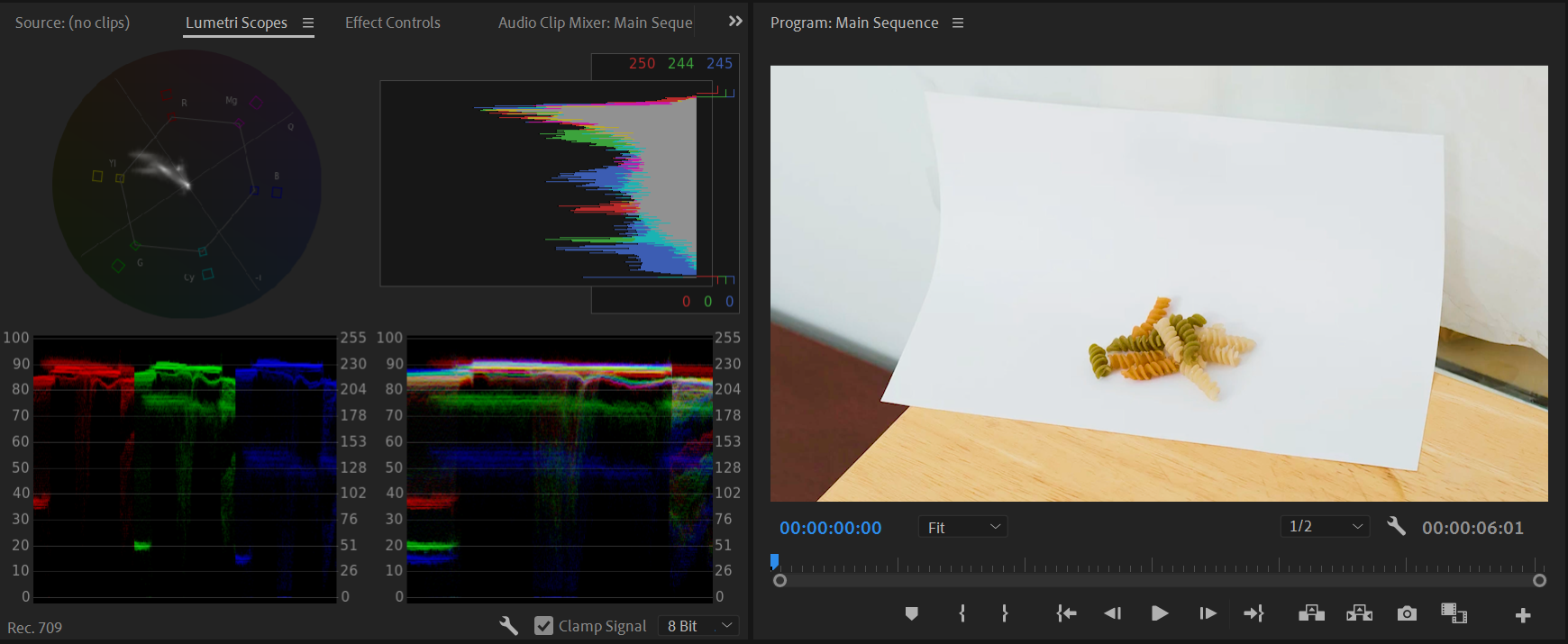The image size is (1568, 644).
Task: Open the Fit zoom level dropdown
Action: pyautogui.click(x=962, y=527)
